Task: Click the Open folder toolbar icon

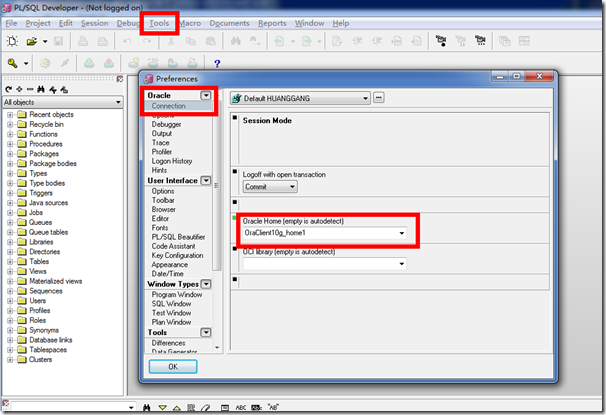Action: pos(32,41)
